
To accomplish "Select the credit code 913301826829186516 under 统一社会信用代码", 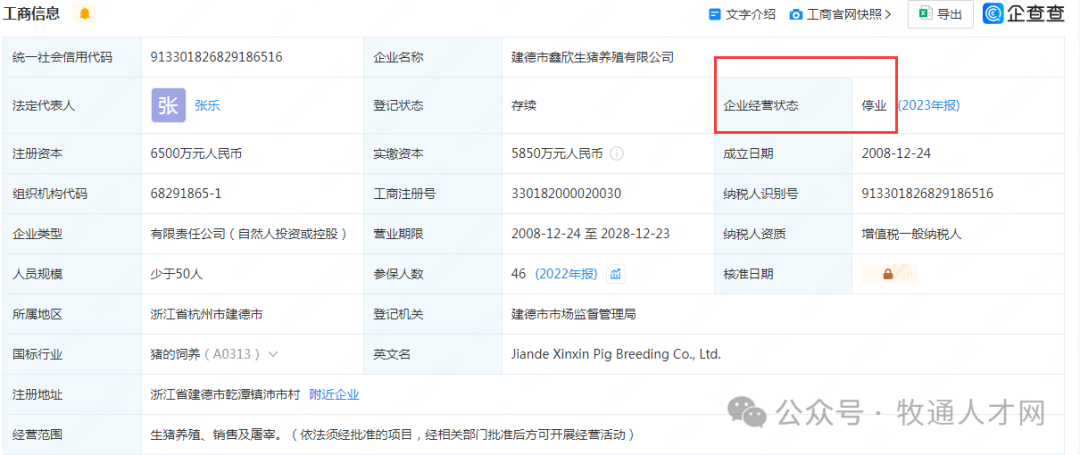I will 216,58.
